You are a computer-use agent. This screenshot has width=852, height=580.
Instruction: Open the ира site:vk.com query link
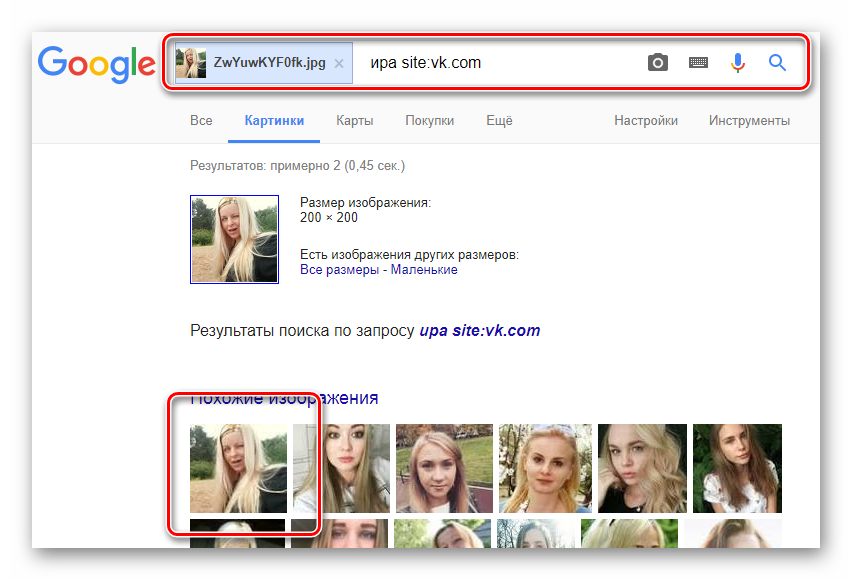(479, 331)
